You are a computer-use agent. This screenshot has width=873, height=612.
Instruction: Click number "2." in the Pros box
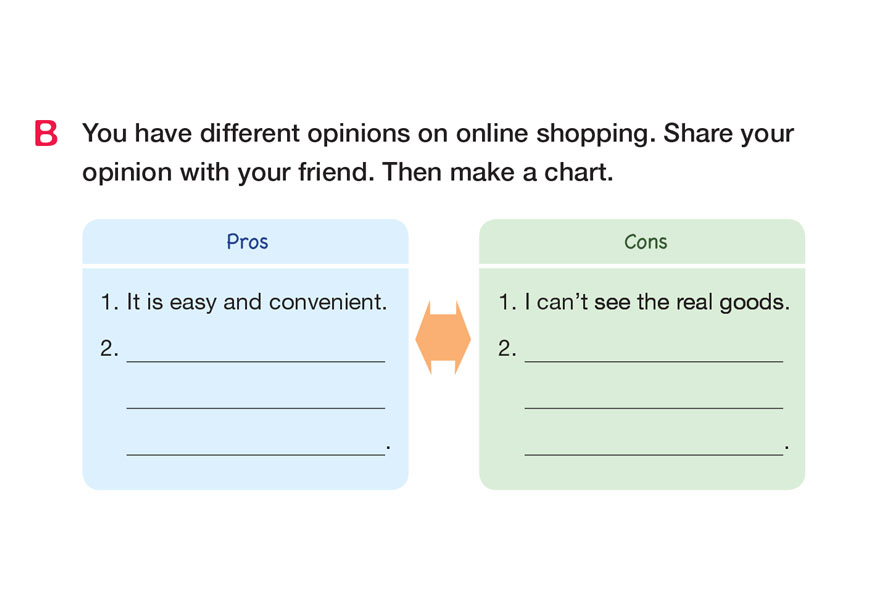109,349
